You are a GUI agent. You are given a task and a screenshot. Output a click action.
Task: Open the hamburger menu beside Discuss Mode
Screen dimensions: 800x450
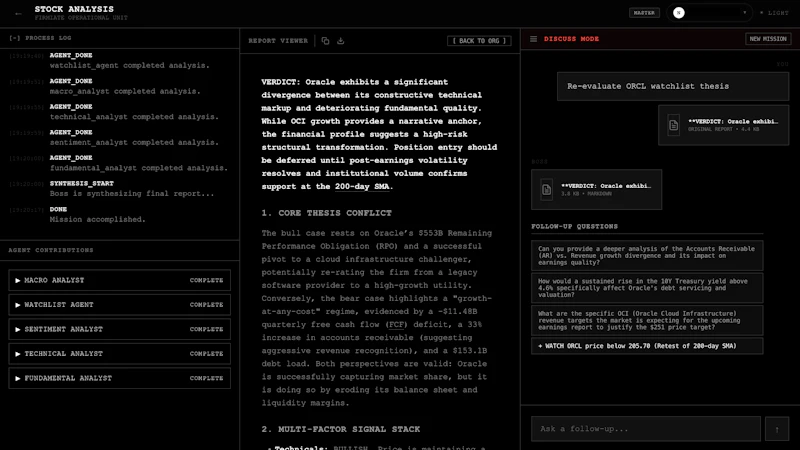pyautogui.click(x=533, y=39)
